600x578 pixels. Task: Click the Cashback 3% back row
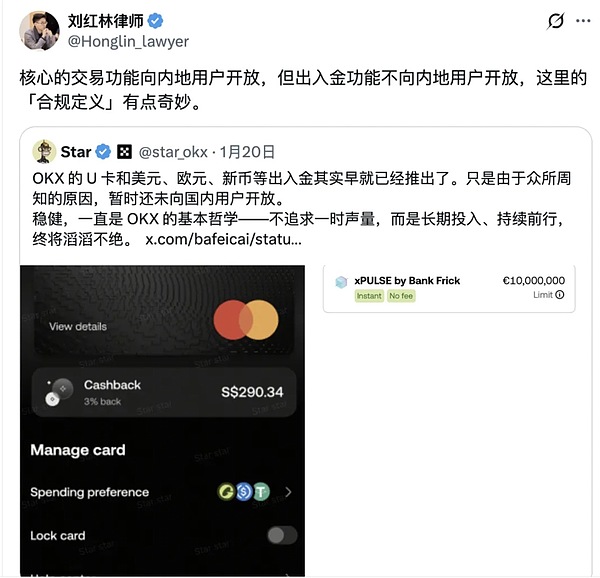tap(164, 392)
